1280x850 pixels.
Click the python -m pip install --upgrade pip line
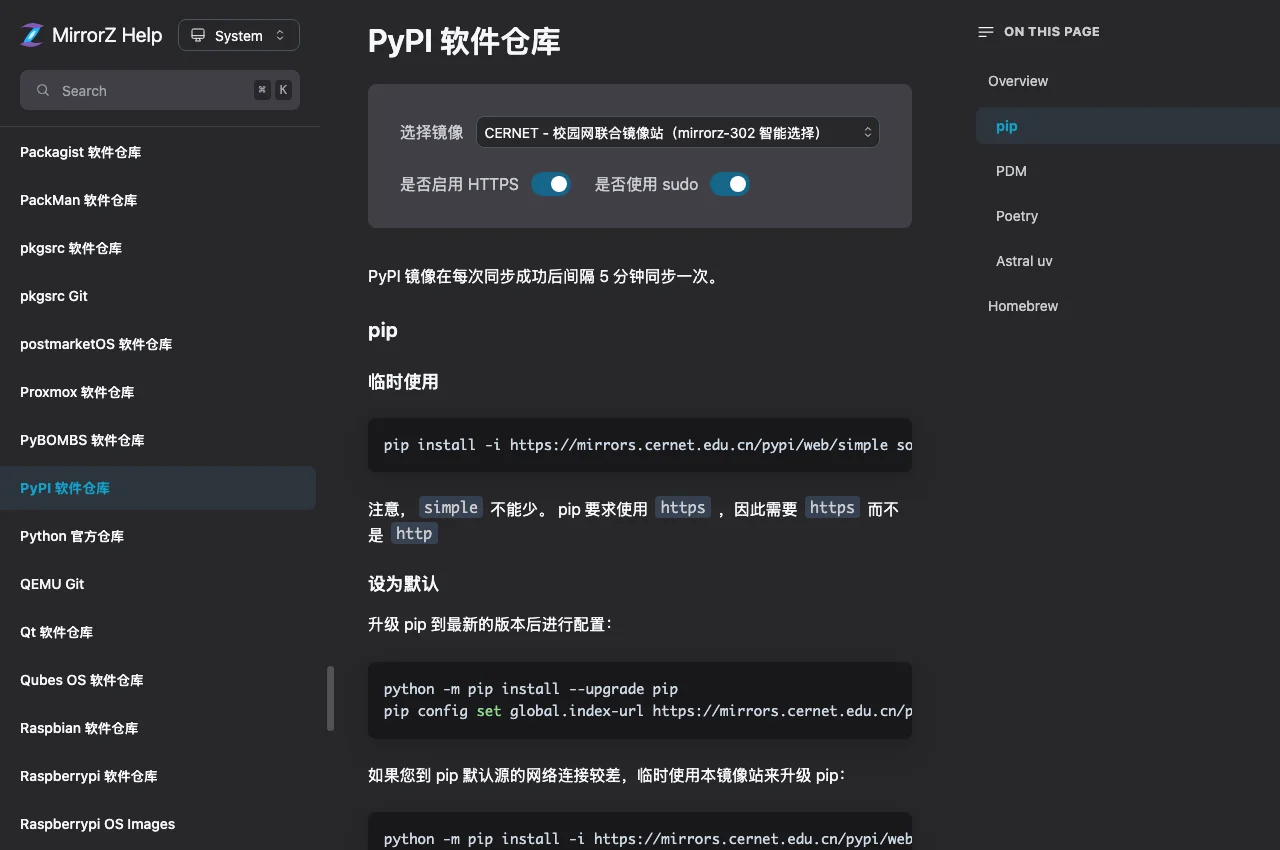(531, 689)
